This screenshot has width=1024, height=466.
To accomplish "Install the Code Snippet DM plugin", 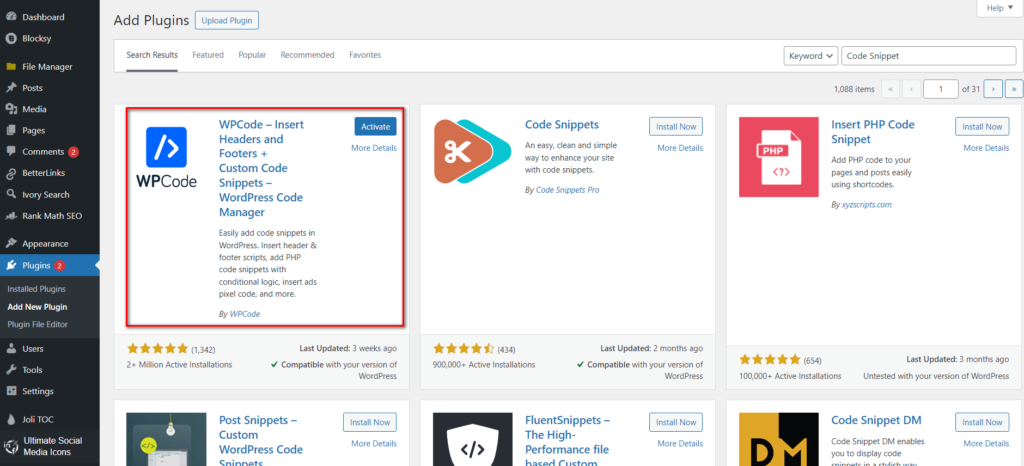I will (x=982, y=422).
